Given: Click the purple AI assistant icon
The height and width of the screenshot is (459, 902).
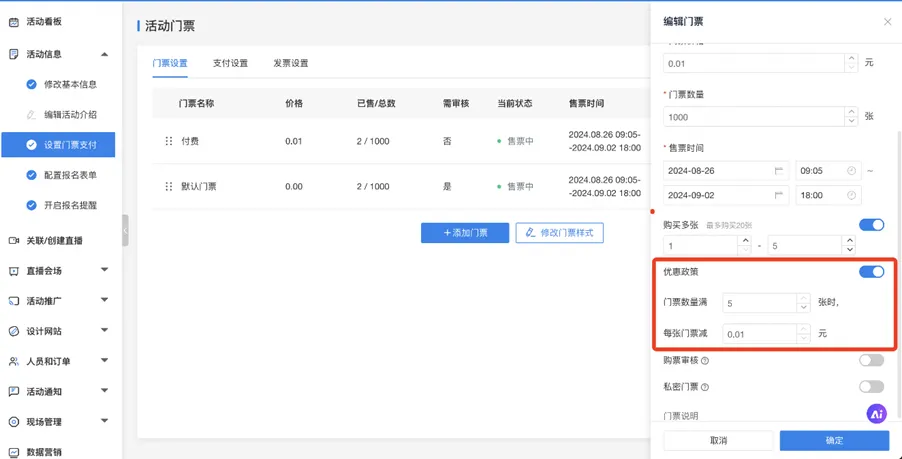Looking at the screenshot, I should coord(876,413).
